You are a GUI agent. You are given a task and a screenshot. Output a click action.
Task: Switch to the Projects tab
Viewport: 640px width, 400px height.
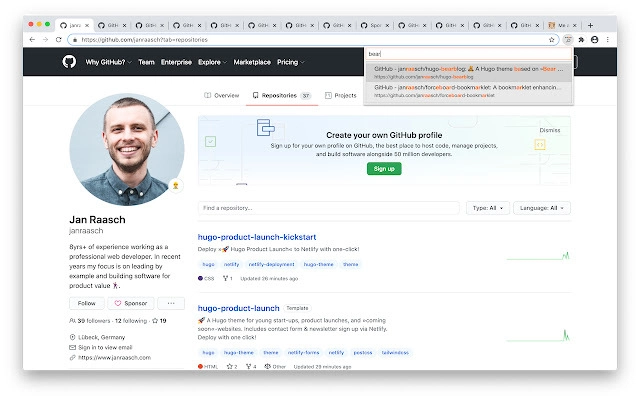coord(341,96)
